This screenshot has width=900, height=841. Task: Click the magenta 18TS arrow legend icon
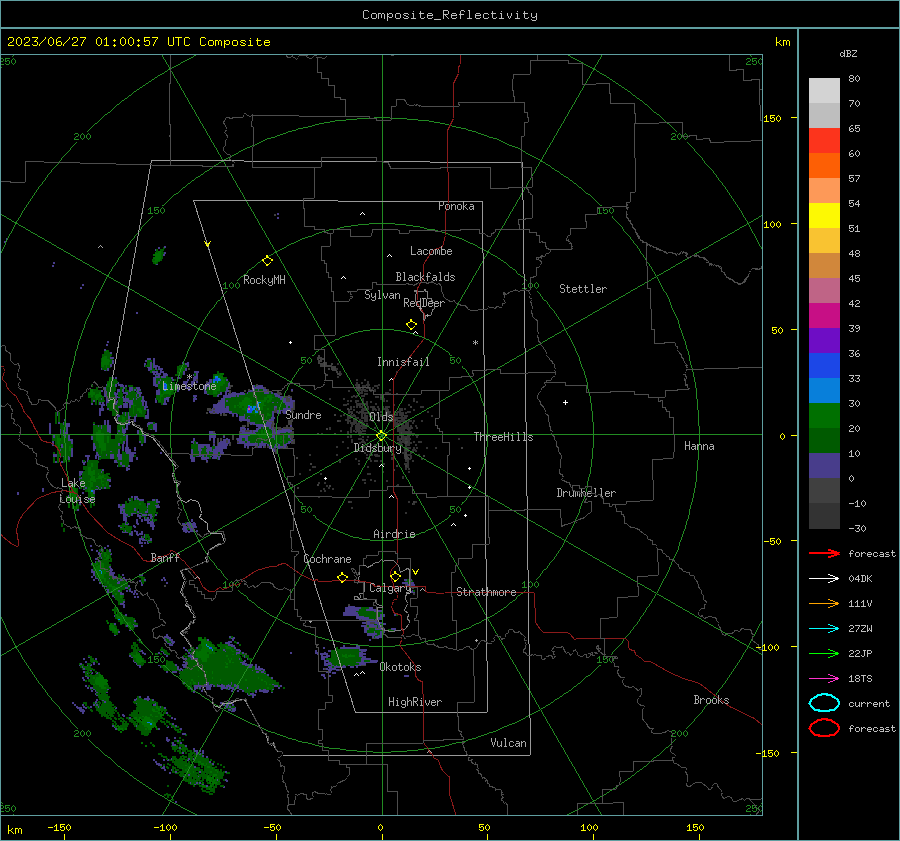pyautogui.click(x=824, y=679)
